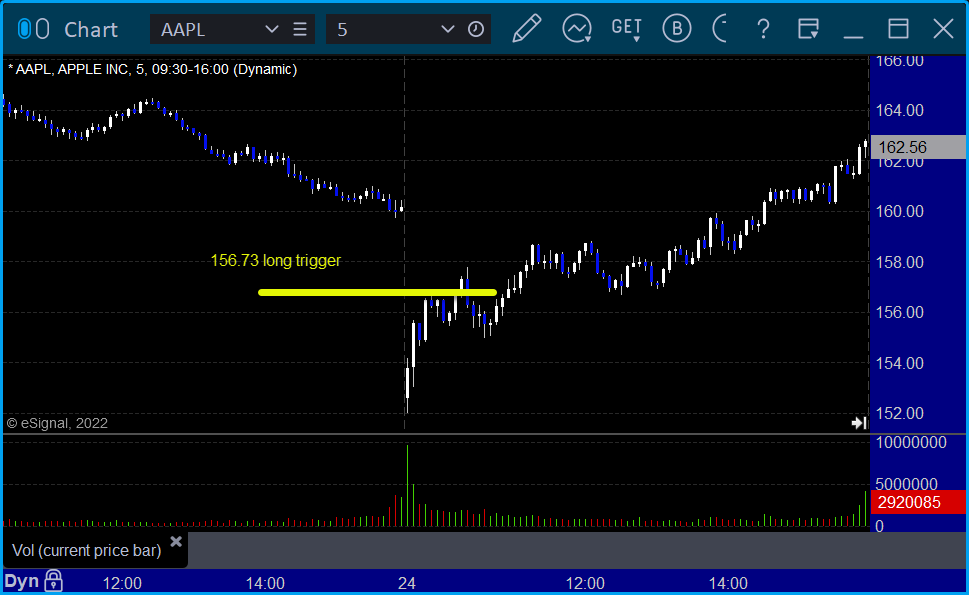Screen dimensions: 969x595
Task: Click the Dyn mode label
Action: 22,581
